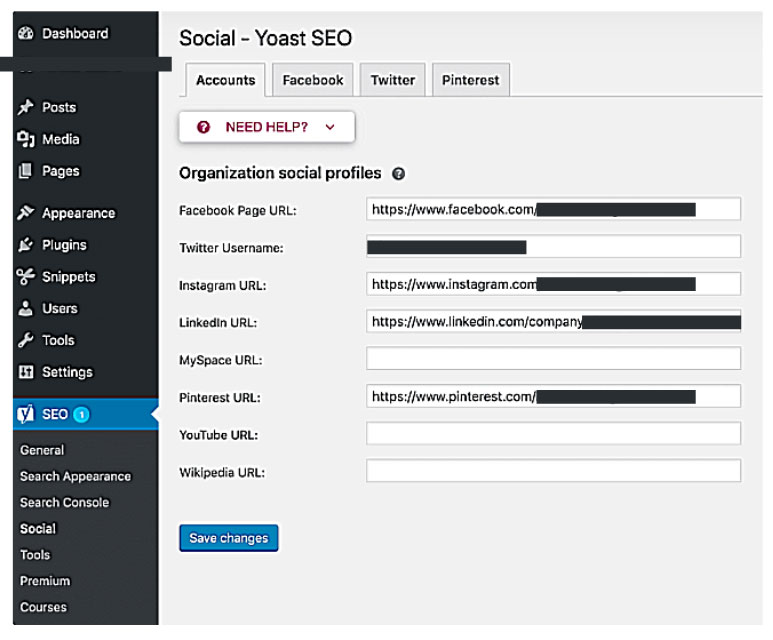
Task: Click the Snippets scissors icon
Action: click(26, 277)
